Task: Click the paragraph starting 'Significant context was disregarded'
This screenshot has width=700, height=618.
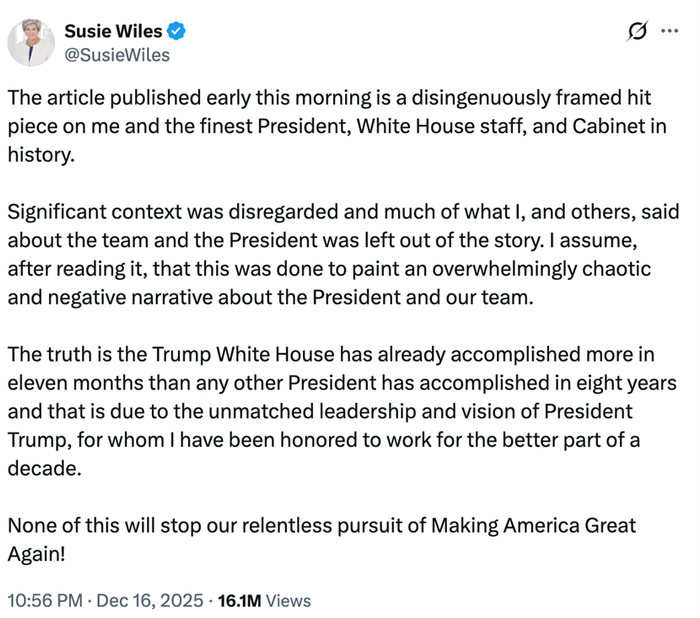Action: pos(340,255)
